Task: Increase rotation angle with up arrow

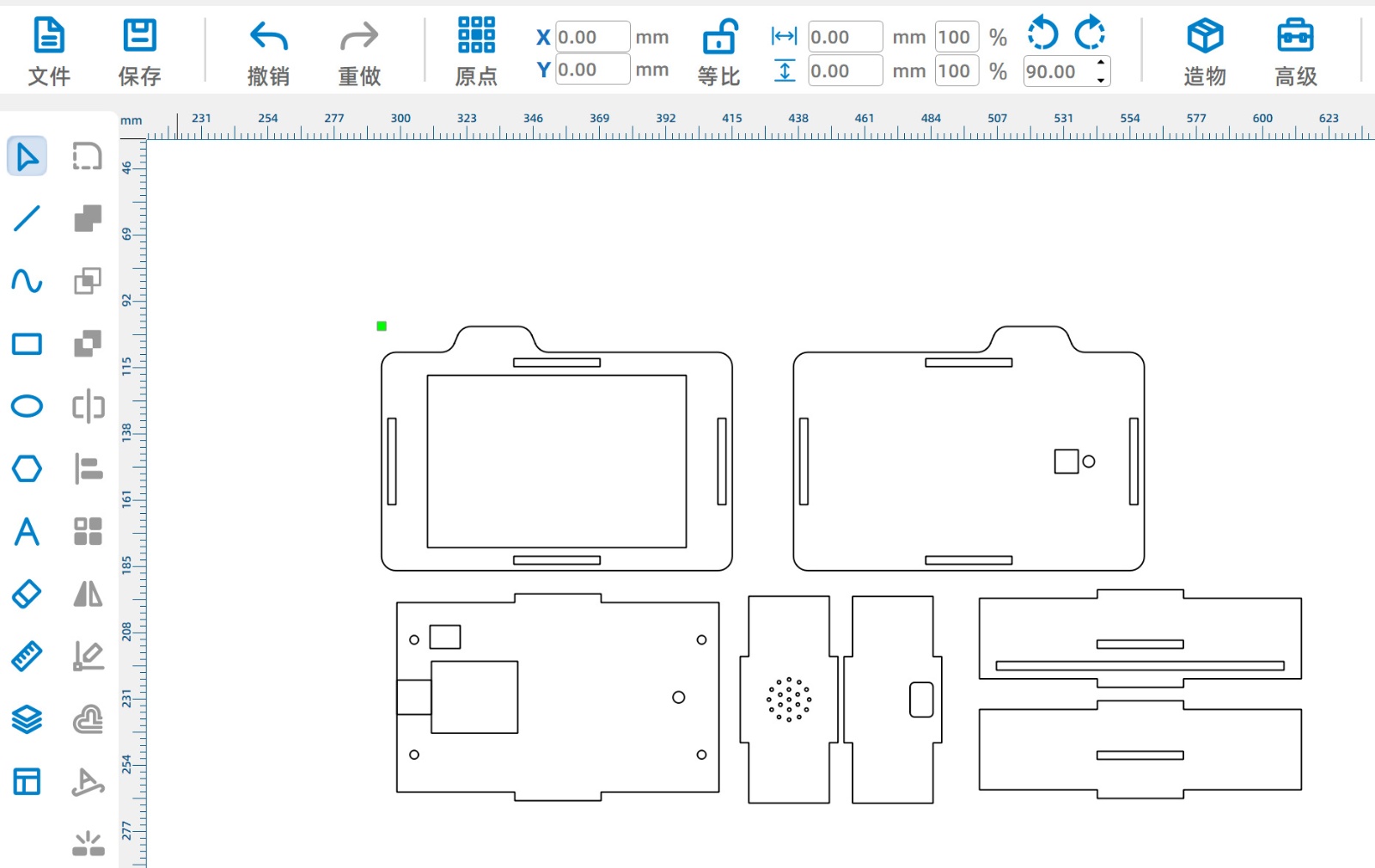Action: [1101, 63]
